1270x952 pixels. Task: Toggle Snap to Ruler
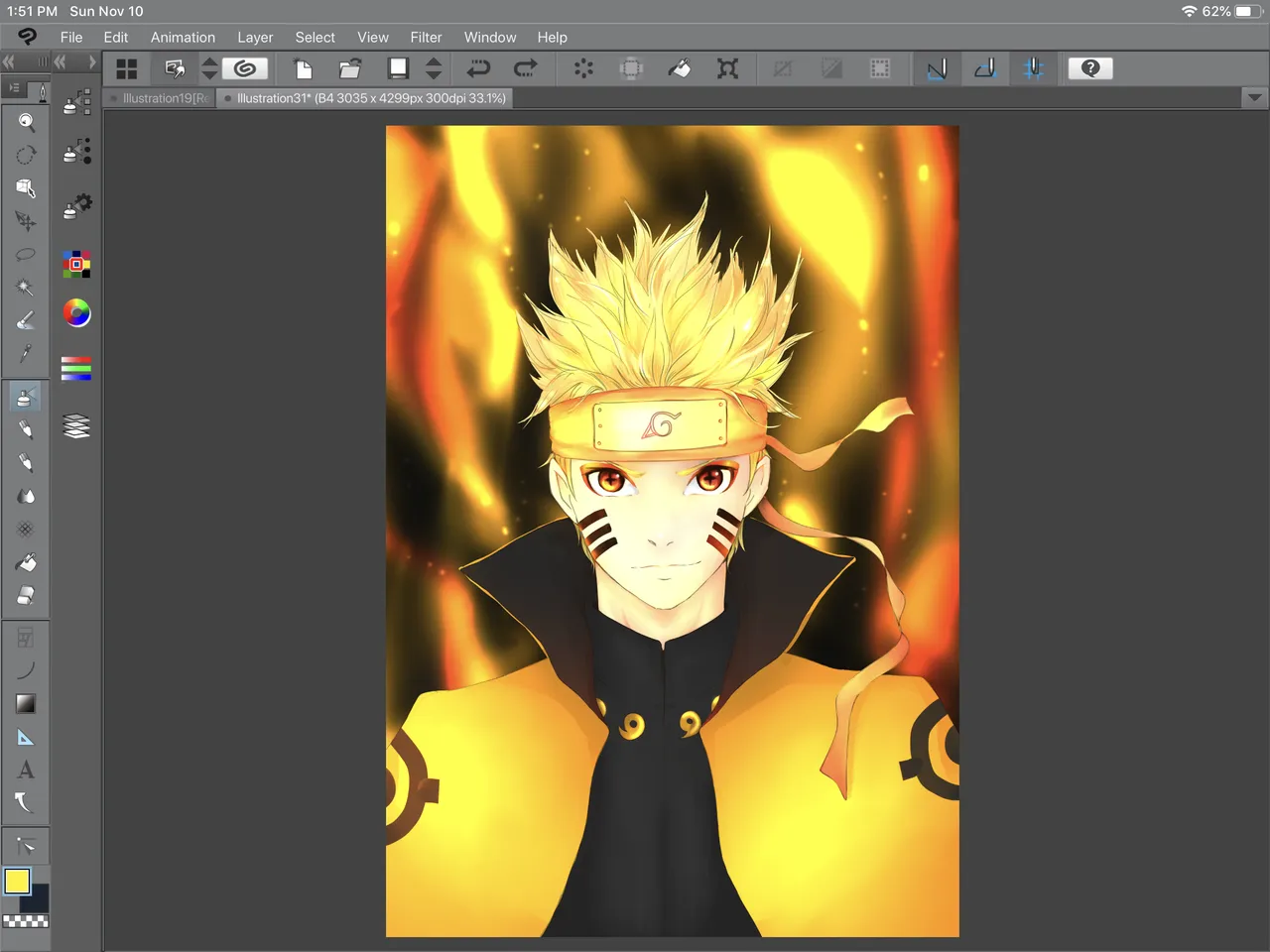(937, 68)
